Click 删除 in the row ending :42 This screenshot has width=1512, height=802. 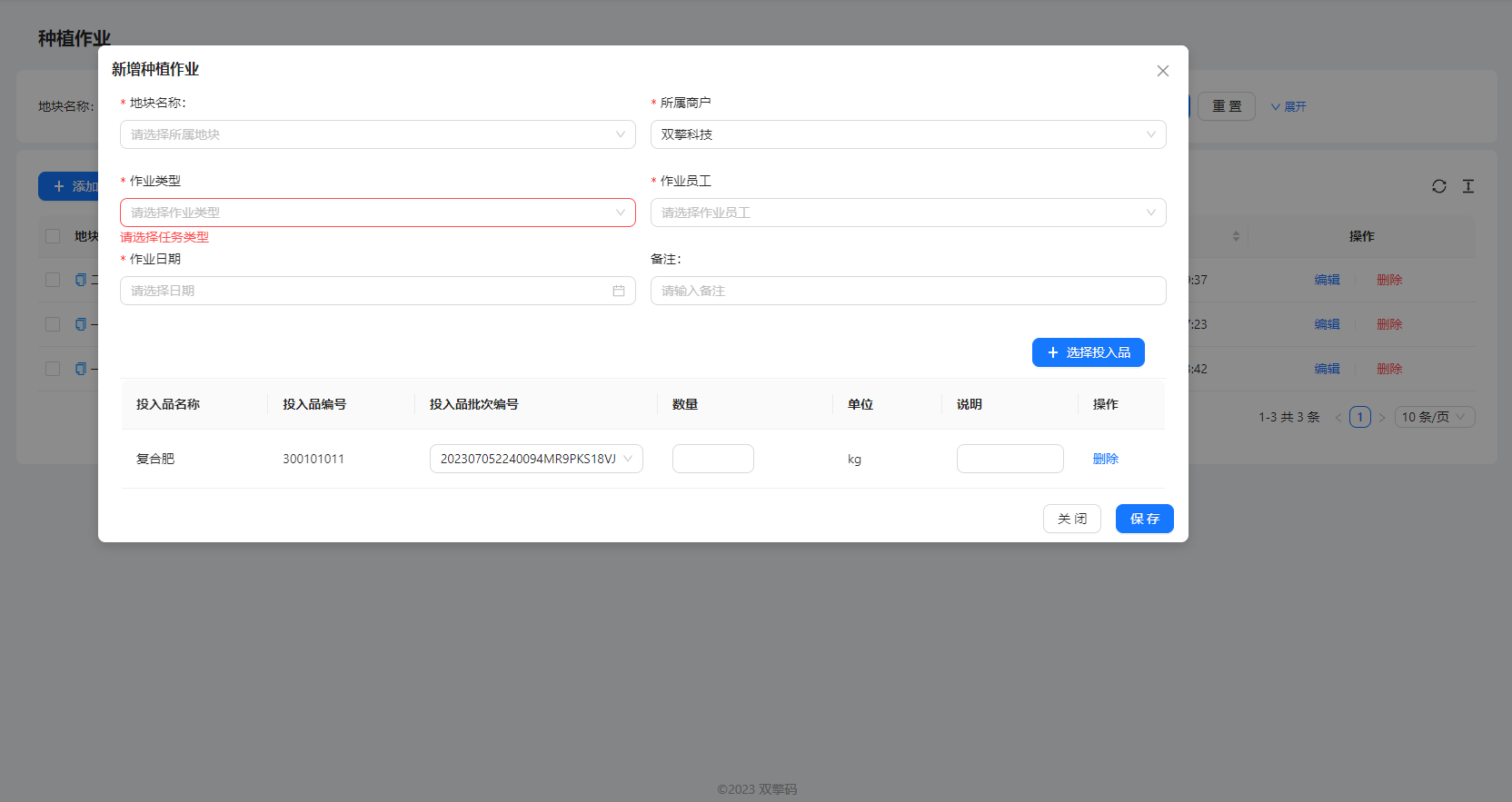pos(1389,369)
